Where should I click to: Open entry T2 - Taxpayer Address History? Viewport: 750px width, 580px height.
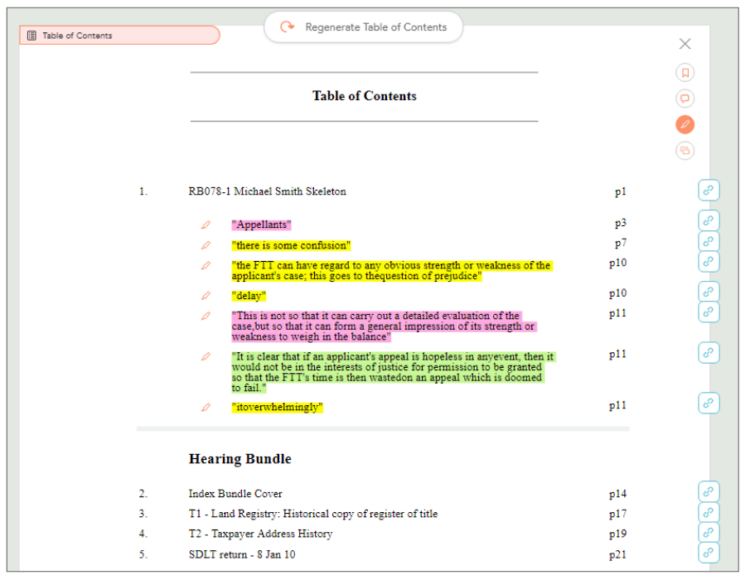[260, 534]
